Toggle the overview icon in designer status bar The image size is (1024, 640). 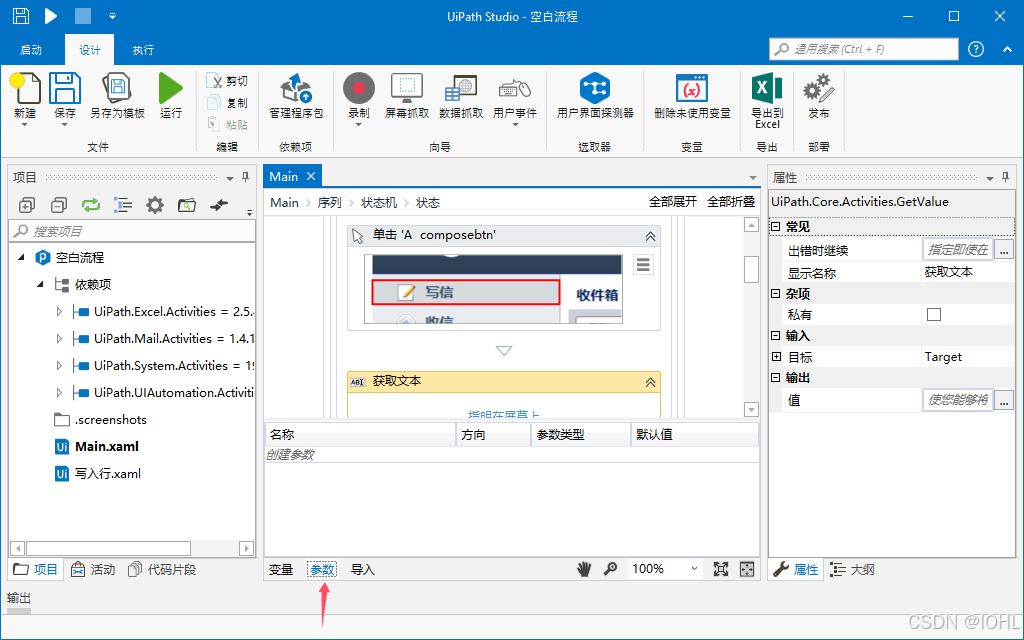[747, 569]
